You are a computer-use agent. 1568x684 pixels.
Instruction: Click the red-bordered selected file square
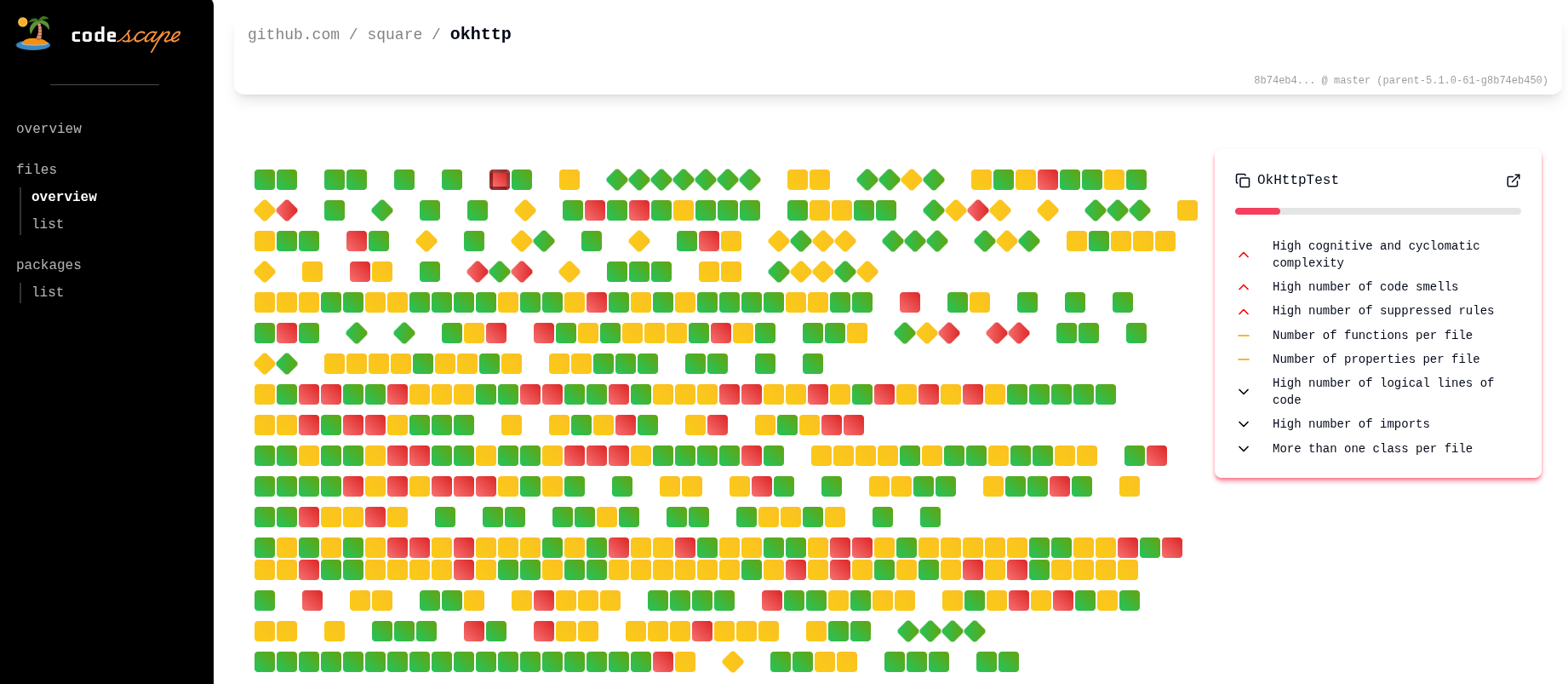pos(500,179)
